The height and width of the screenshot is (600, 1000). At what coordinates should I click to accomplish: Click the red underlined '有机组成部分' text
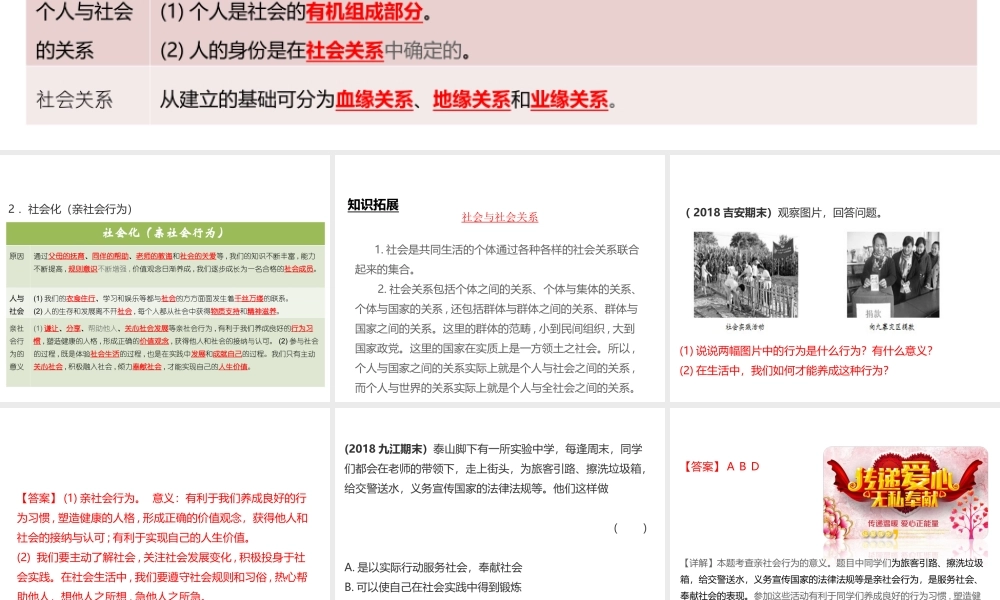364,11
